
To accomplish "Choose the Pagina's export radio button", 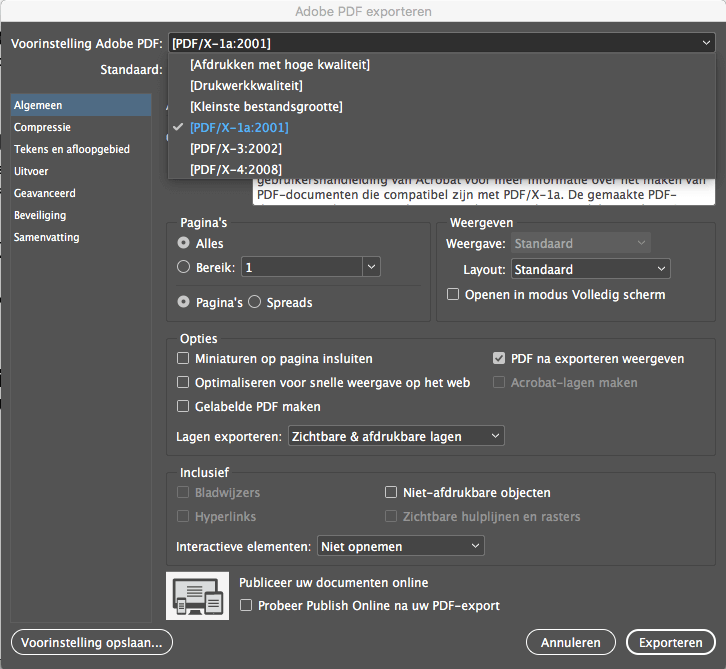I will 183,302.
